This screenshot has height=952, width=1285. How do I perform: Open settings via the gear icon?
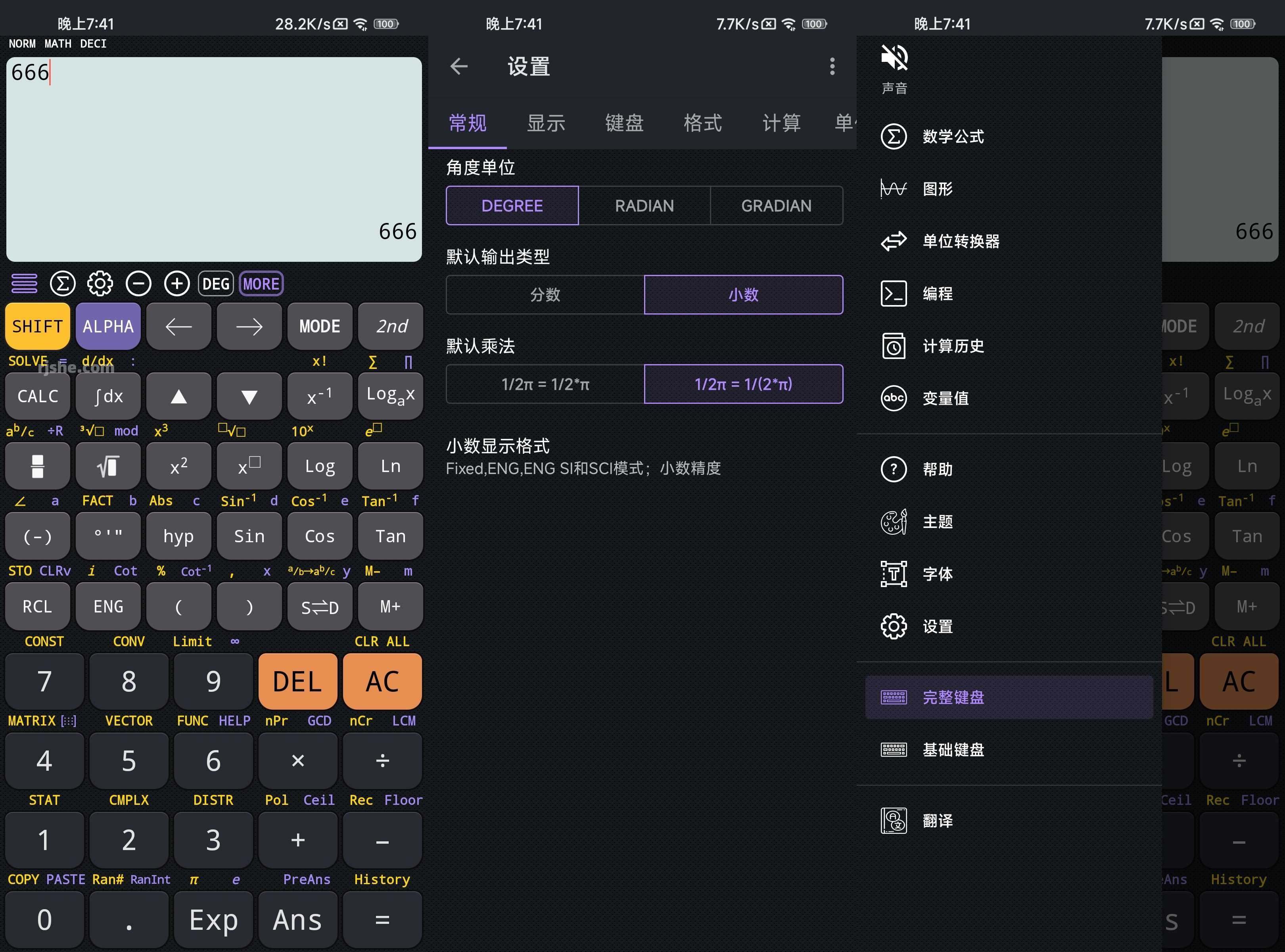100,284
